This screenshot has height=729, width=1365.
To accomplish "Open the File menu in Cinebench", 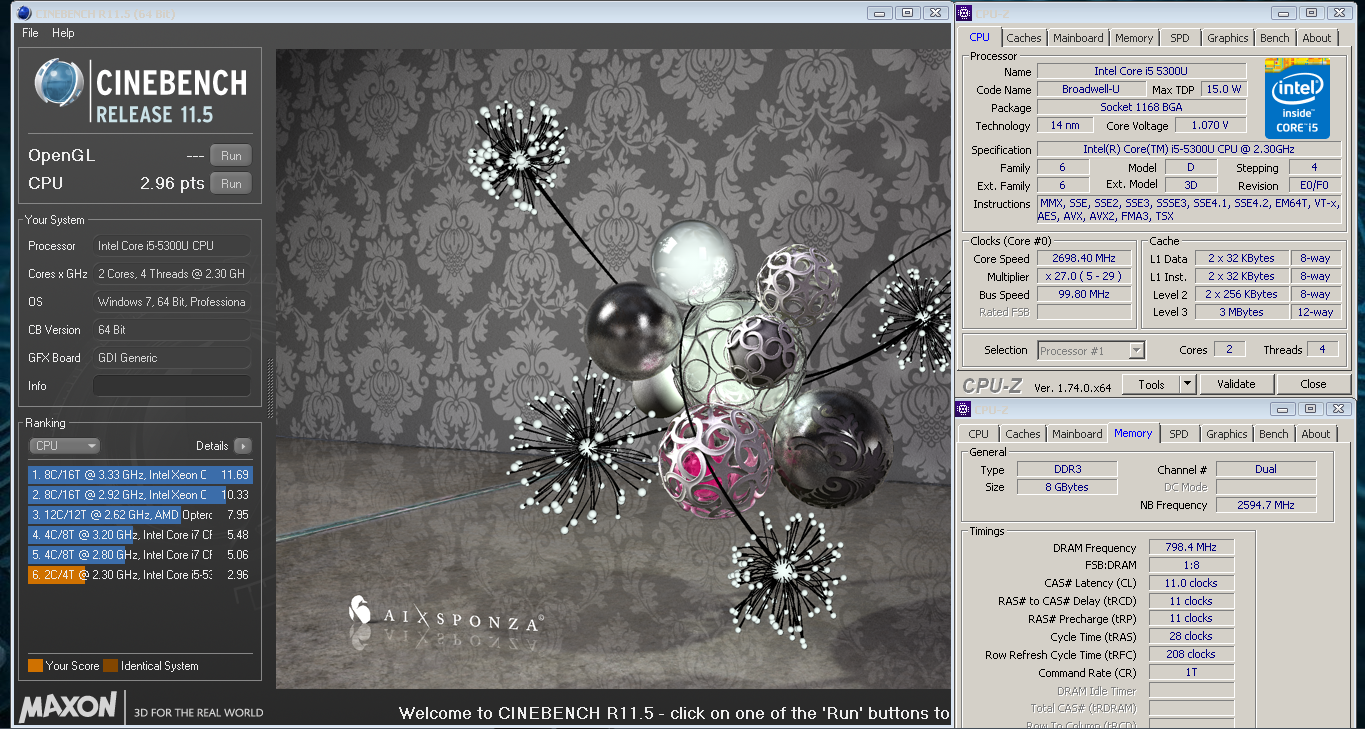I will point(30,33).
